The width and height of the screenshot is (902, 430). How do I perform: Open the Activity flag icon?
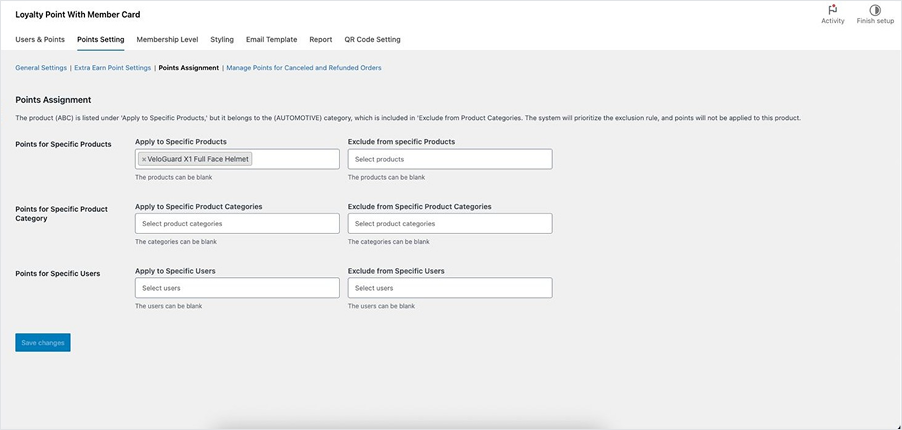coord(832,10)
